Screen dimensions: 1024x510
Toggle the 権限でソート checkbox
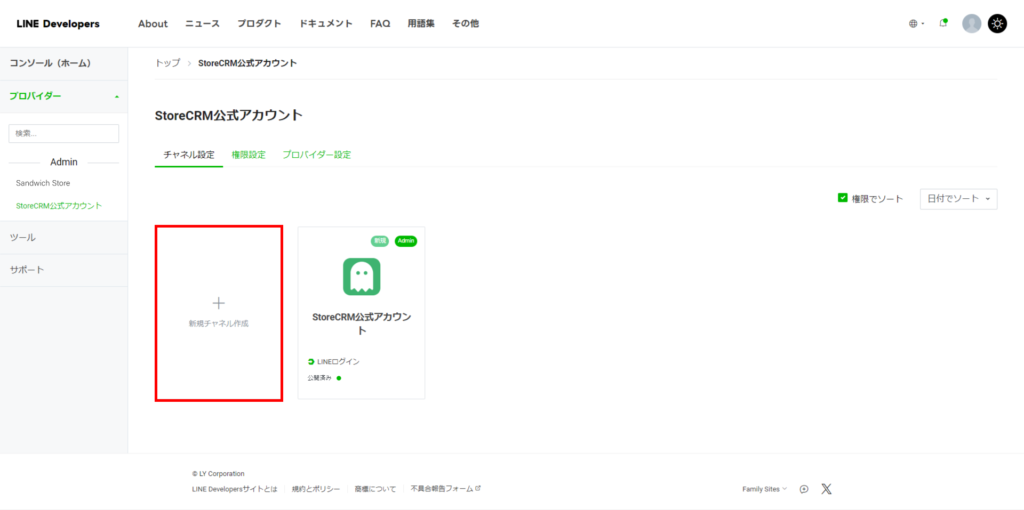(x=842, y=198)
